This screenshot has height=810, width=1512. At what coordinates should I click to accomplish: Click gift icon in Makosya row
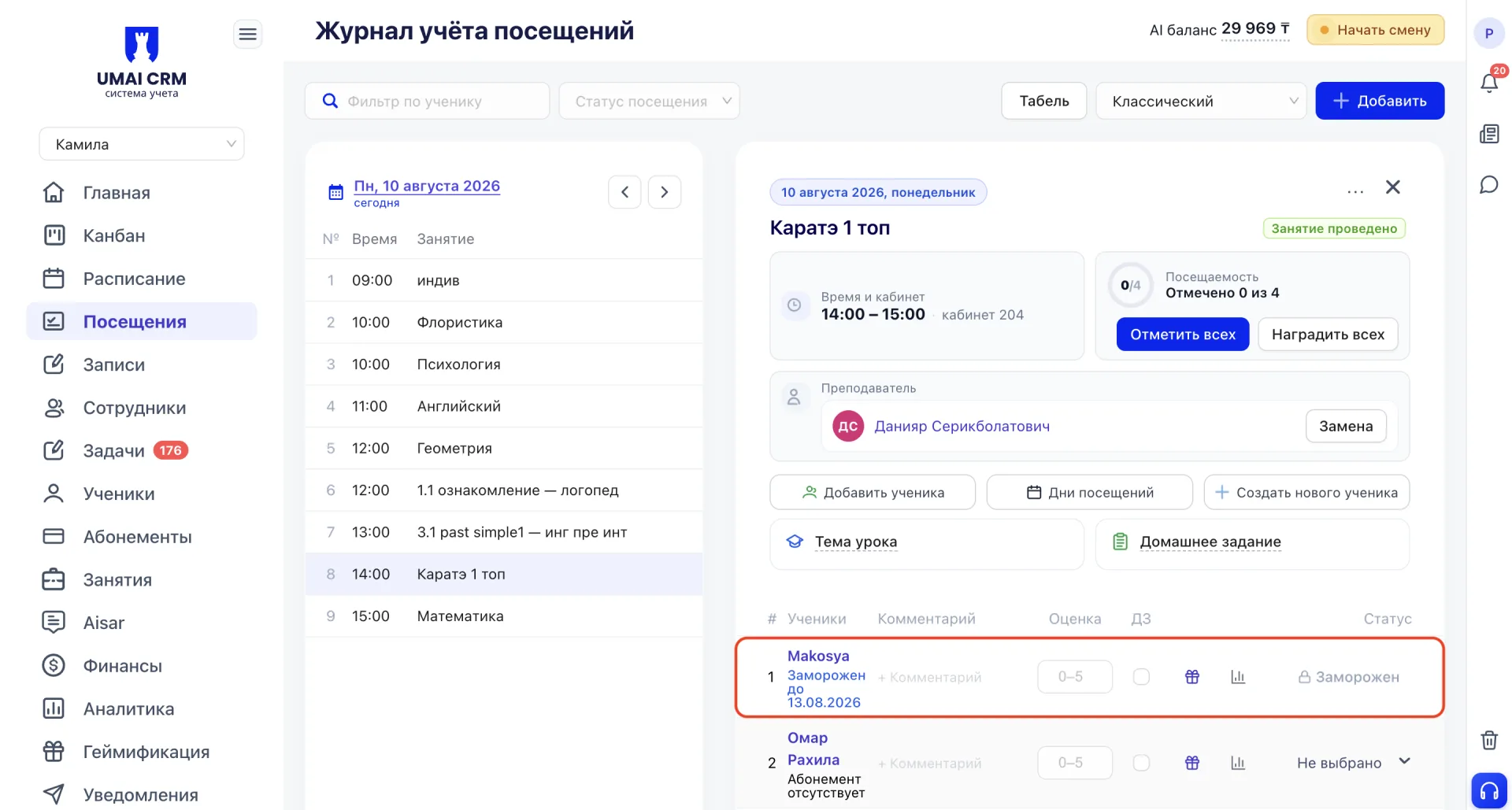tap(1192, 677)
